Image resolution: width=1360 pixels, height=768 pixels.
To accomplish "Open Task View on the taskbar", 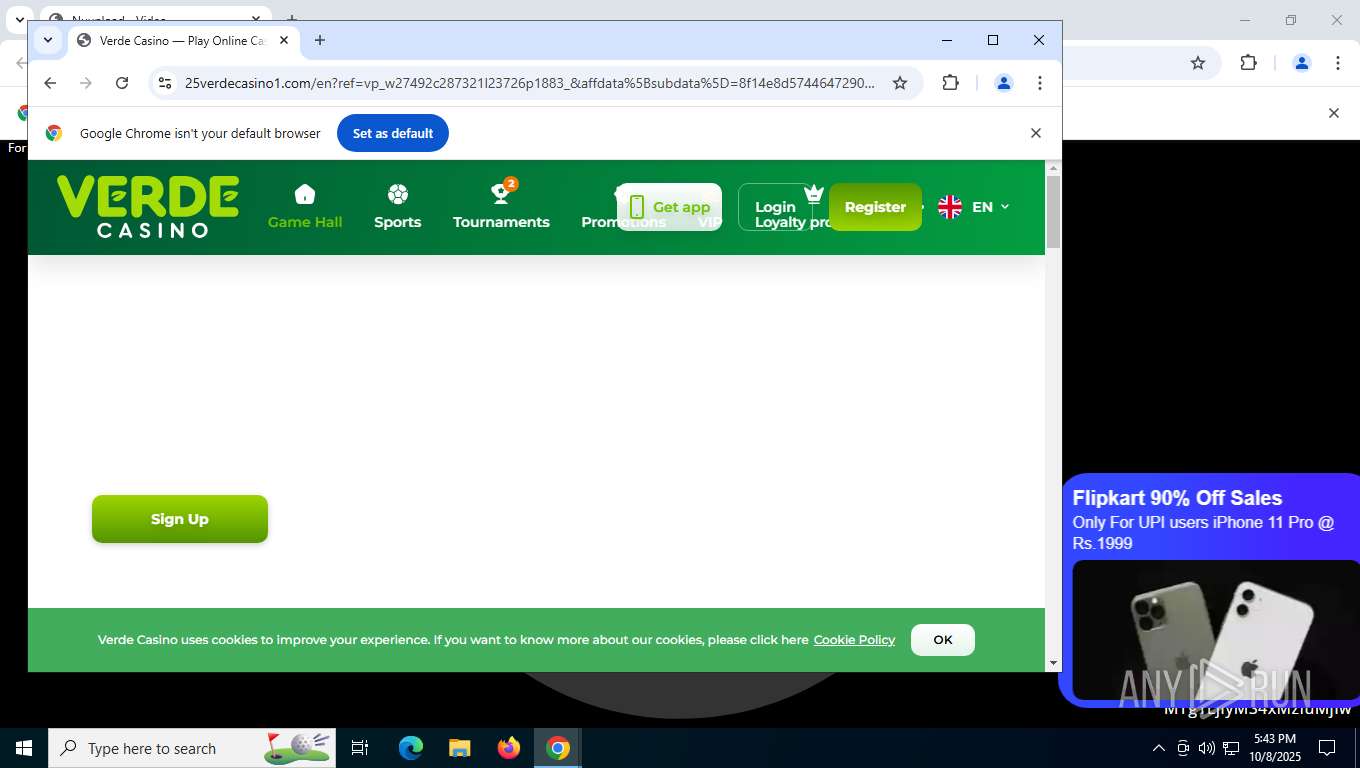I will pyautogui.click(x=360, y=748).
